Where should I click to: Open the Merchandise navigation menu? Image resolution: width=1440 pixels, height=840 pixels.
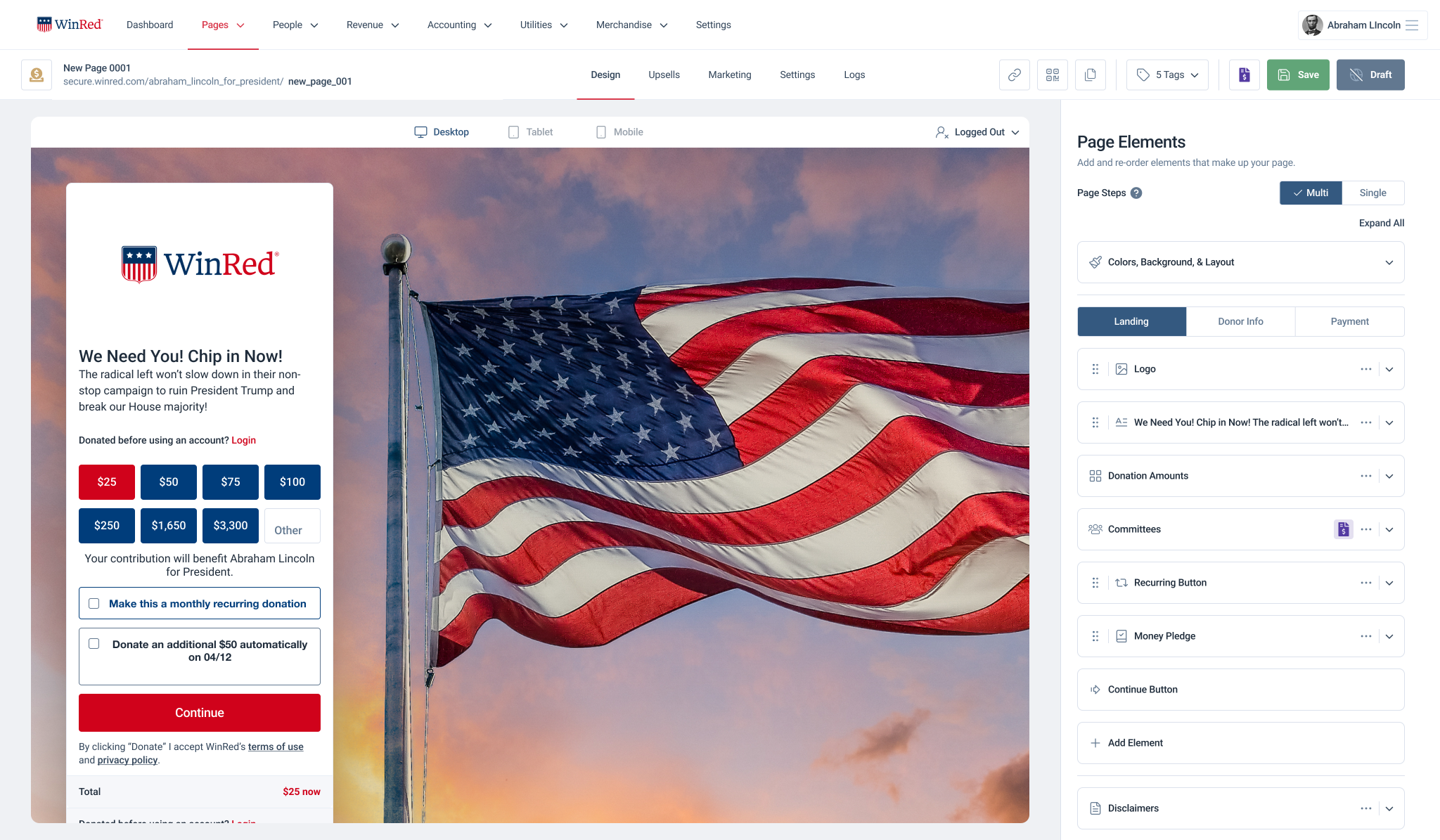631,25
